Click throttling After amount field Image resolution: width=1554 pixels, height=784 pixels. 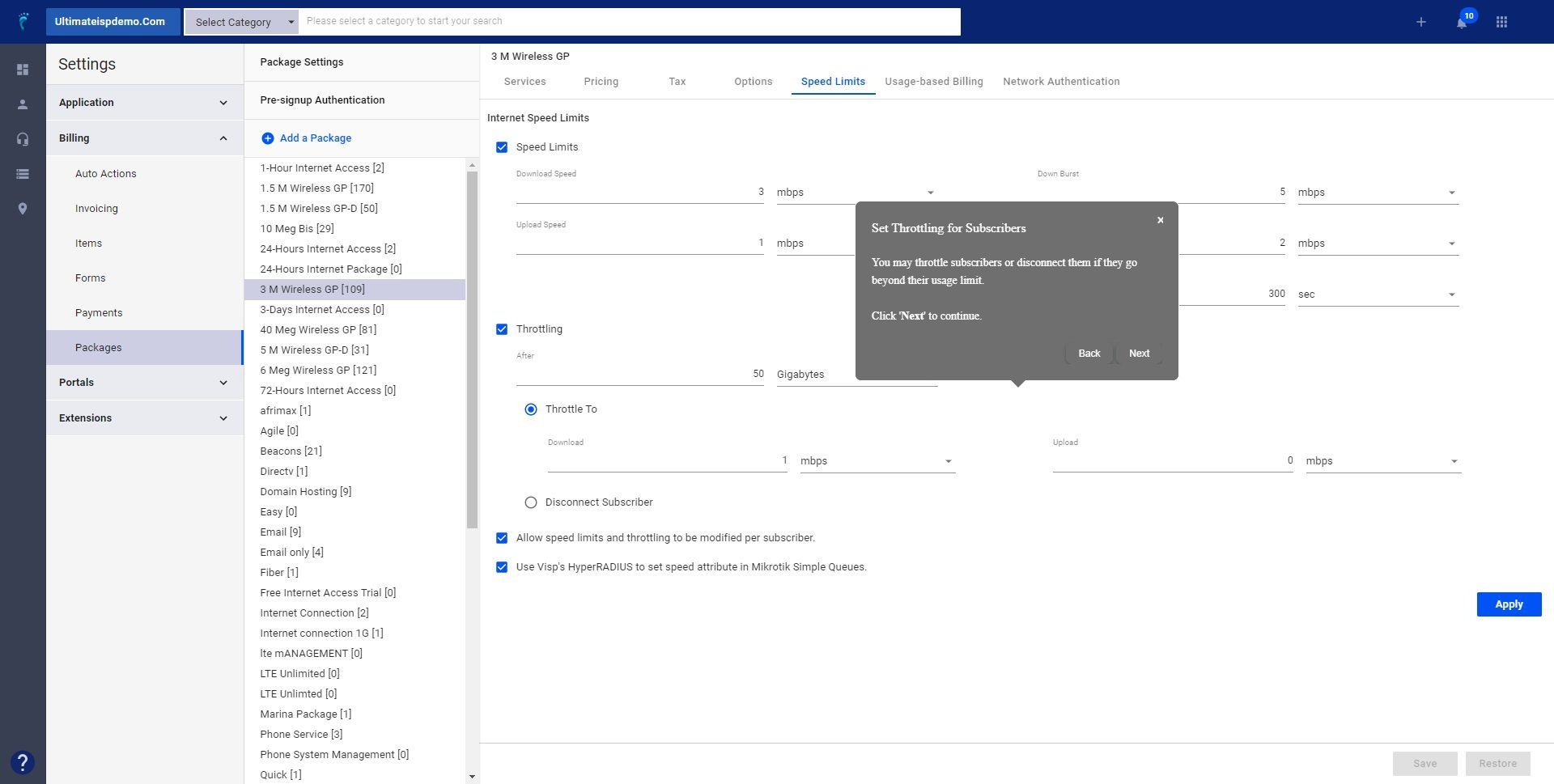tap(639, 375)
